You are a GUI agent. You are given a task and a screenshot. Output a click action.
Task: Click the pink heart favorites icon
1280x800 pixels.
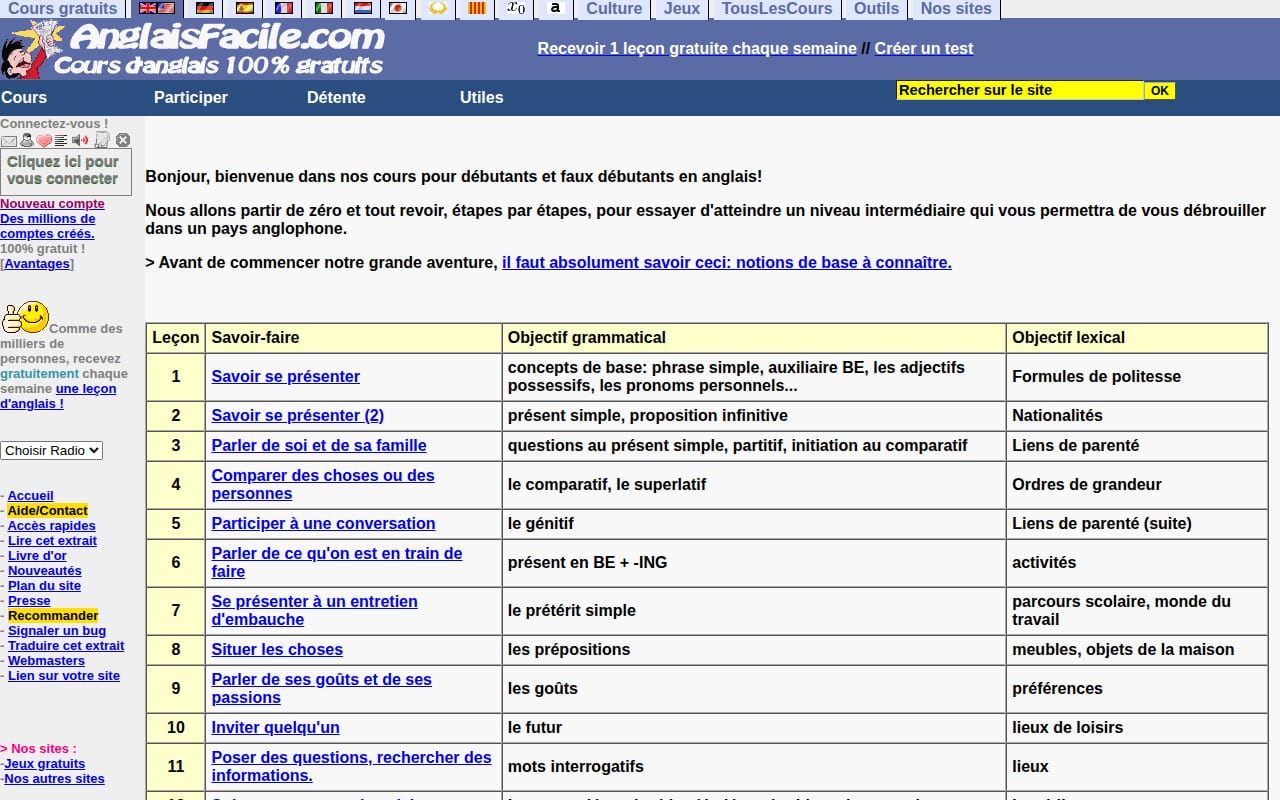pyautogui.click(x=44, y=141)
